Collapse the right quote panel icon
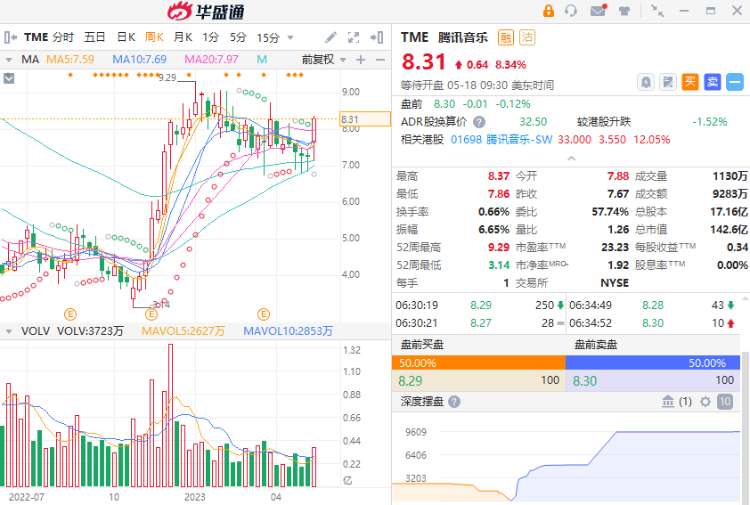750x505 pixels. click(x=376, y=37)
